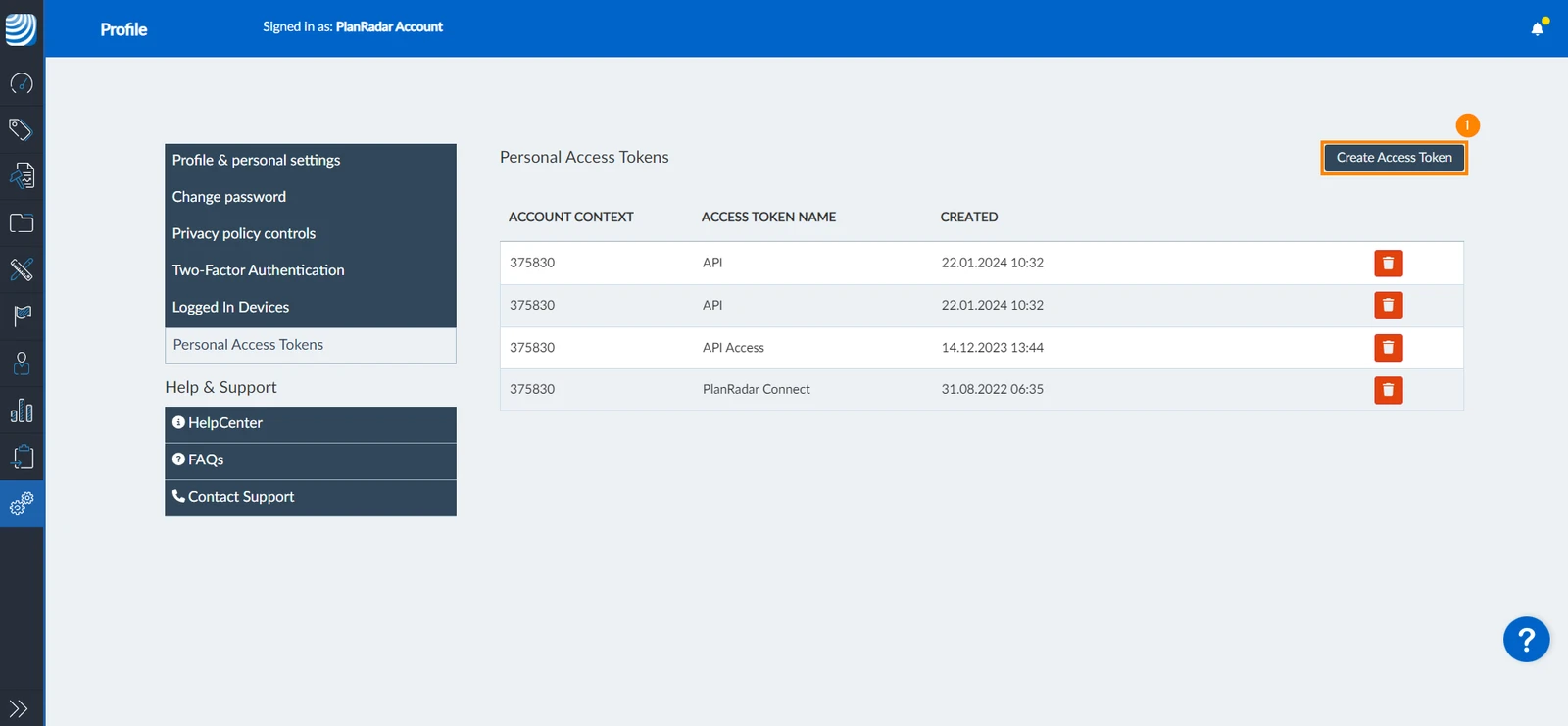Open the bar chart statistics icon
This screenshot has width=1568, height=726.
[x=22, y=411]
